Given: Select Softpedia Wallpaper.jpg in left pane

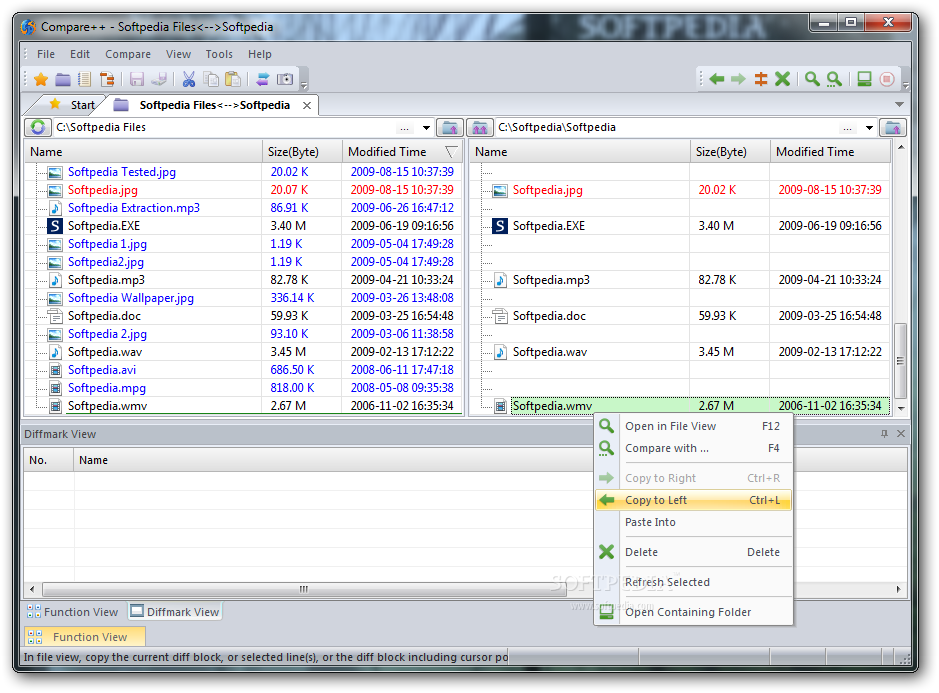Looking at the screenshot, I should tap(131, 298).
